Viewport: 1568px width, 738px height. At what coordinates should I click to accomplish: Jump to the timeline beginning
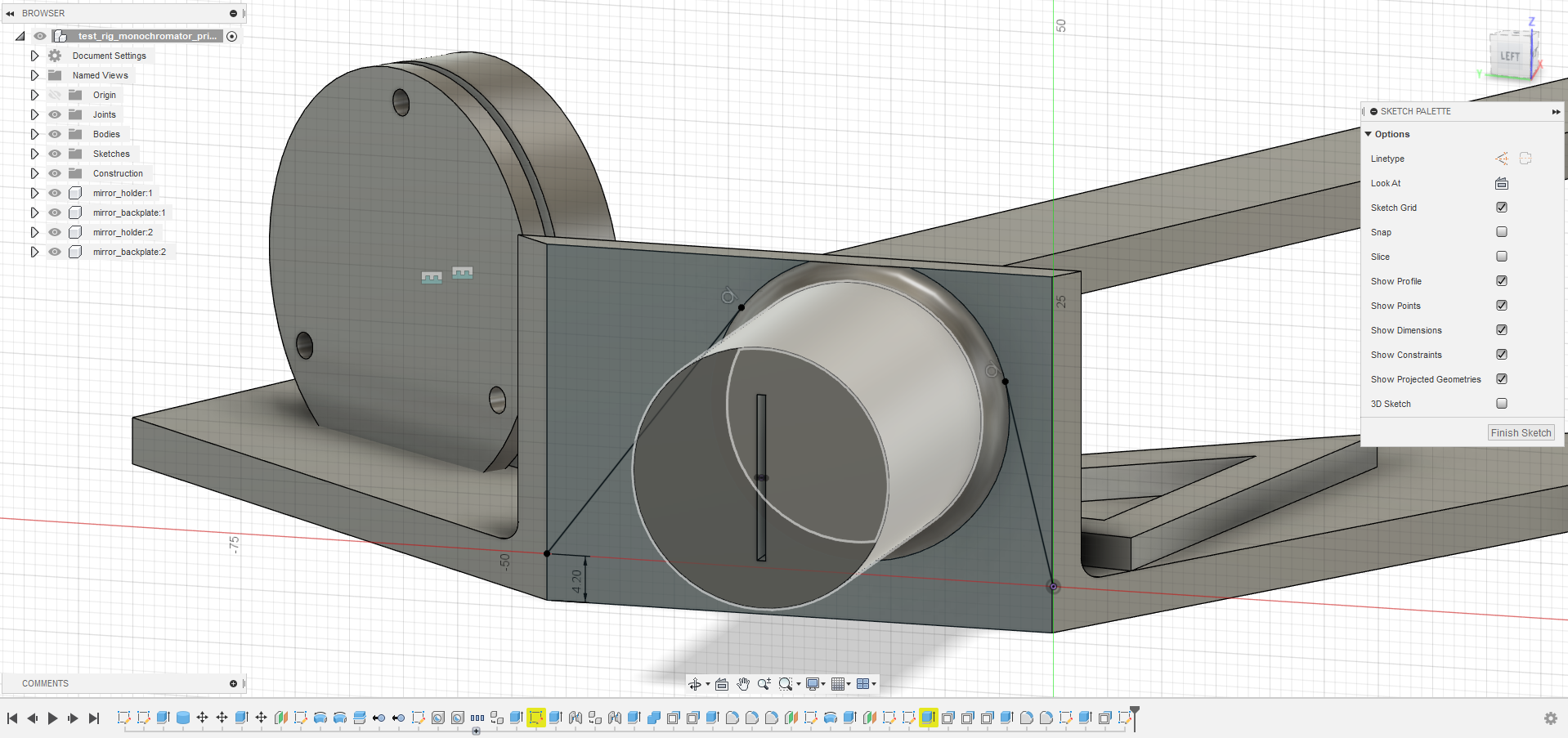pyautogui.click(x=12, y=718)
